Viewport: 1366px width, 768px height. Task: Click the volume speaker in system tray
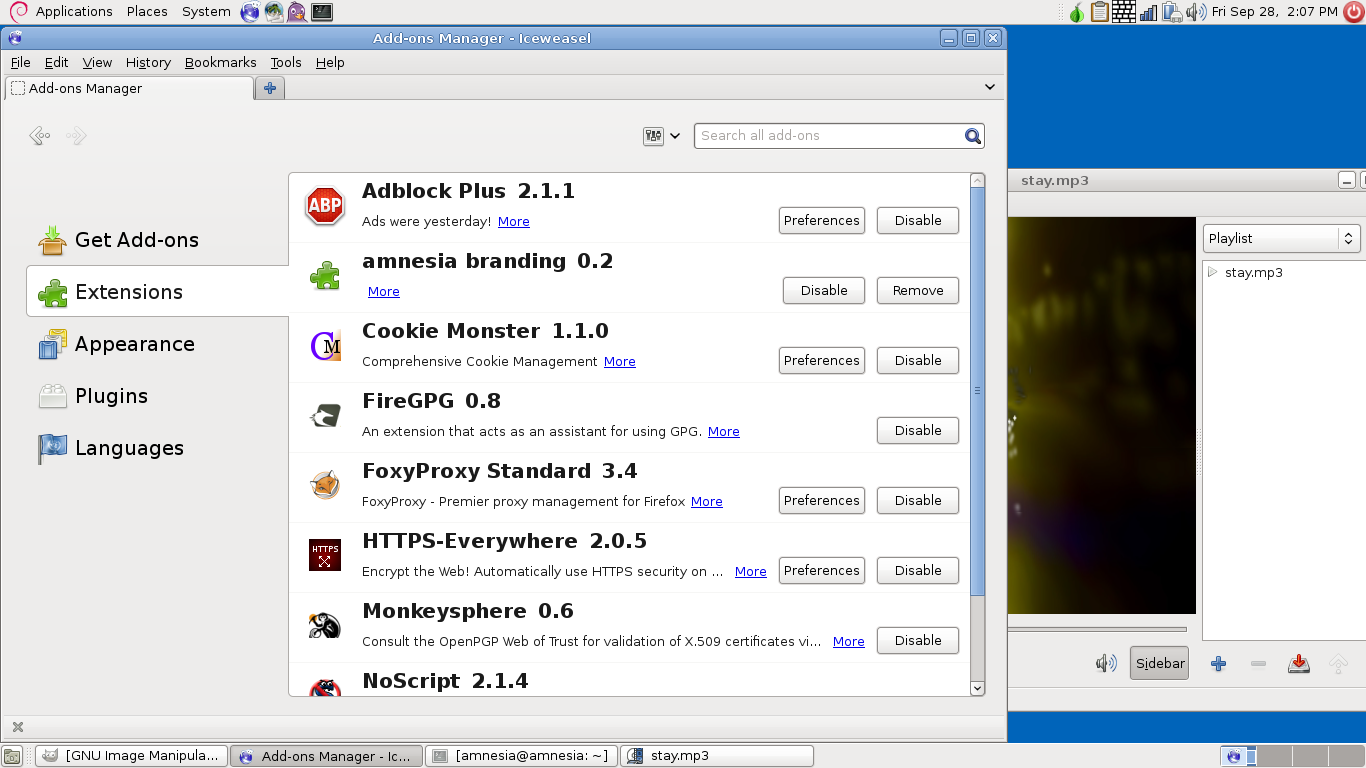[x=1195, y=12]
